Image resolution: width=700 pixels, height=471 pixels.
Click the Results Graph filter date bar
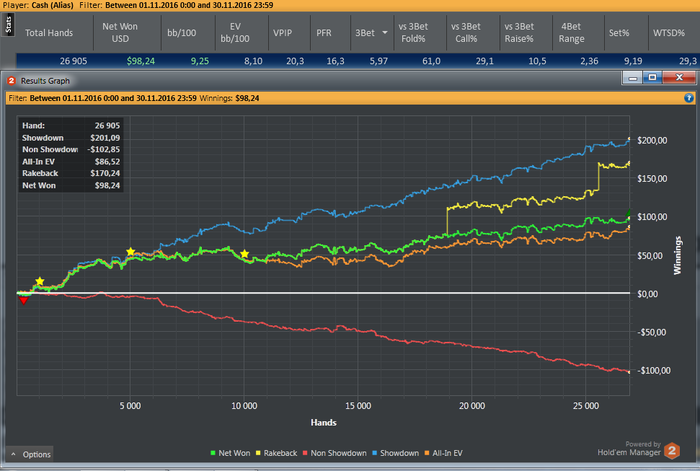coord(350,98)
